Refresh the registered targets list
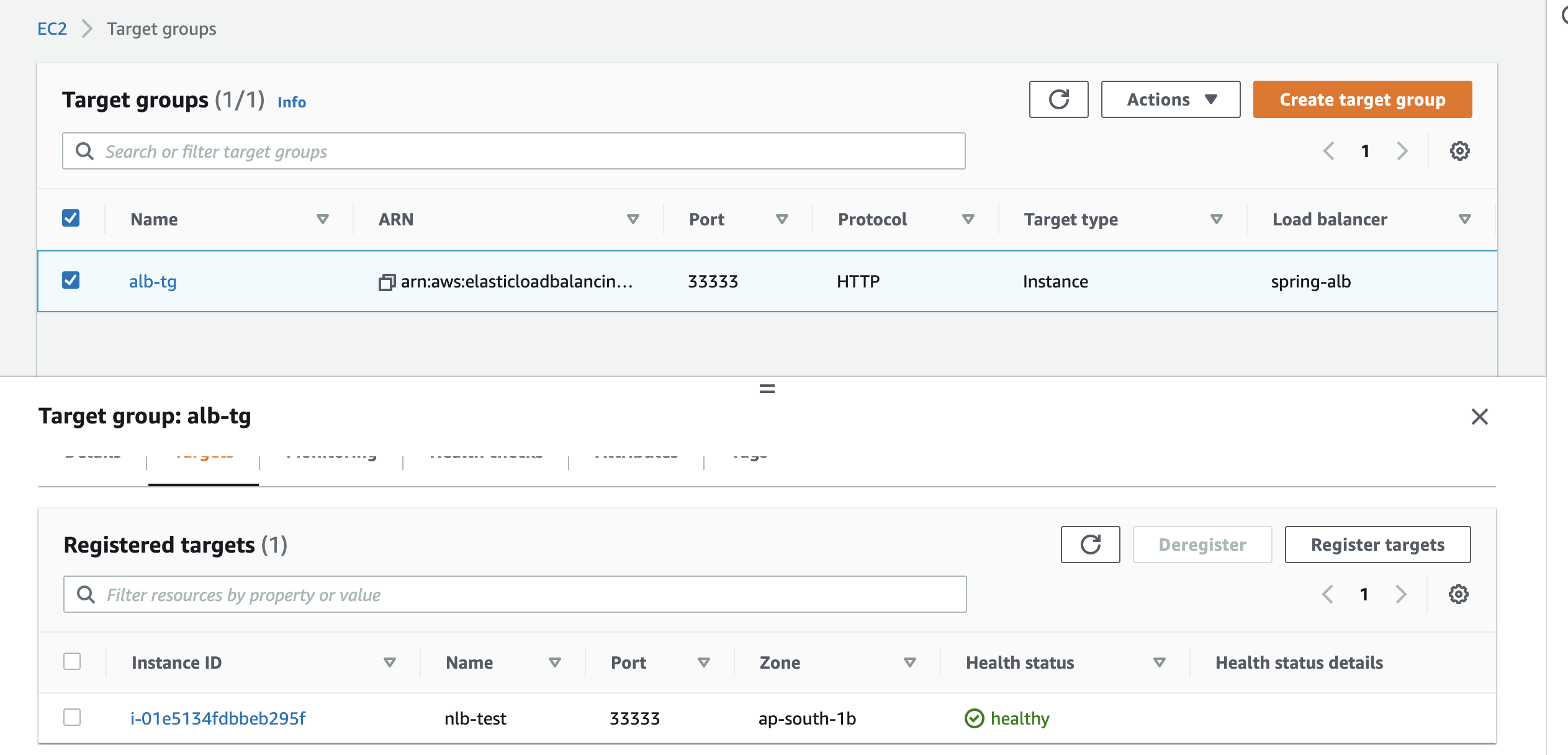The image size is (1568, 755). coord(1090,545)
